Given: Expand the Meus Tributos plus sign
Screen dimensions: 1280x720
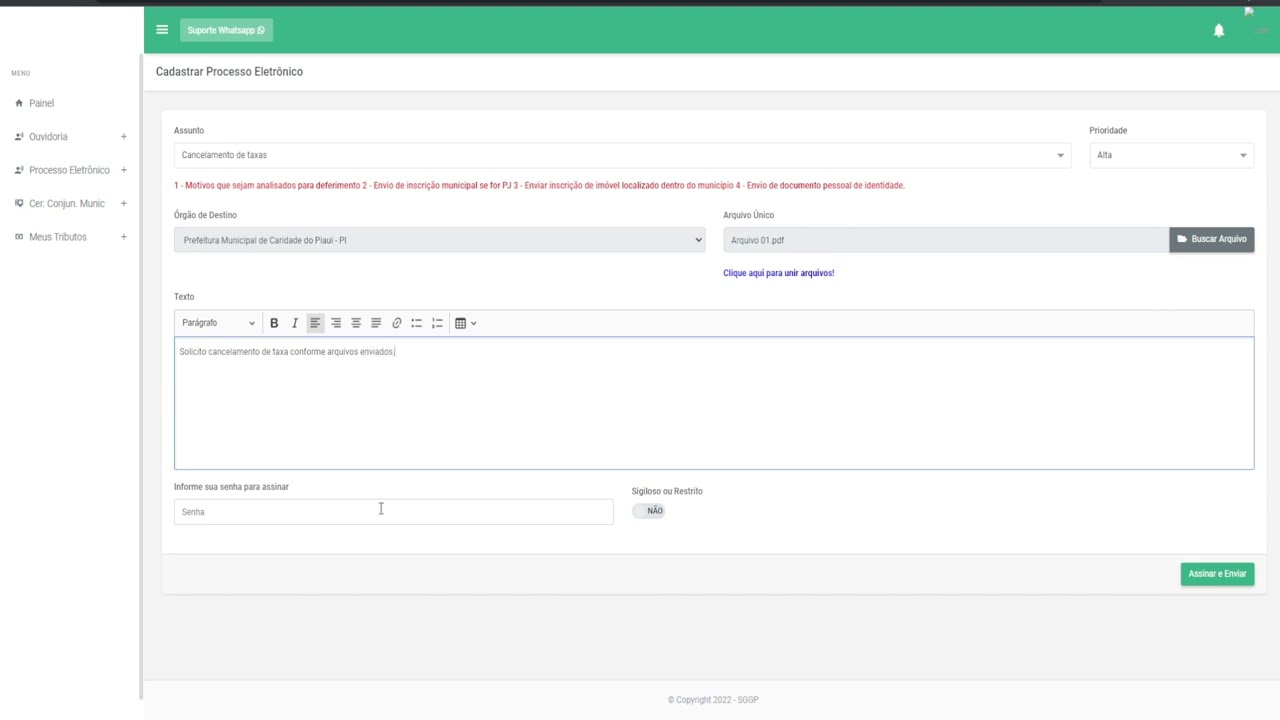Looking at the screenshot, I should pos(124,237).
